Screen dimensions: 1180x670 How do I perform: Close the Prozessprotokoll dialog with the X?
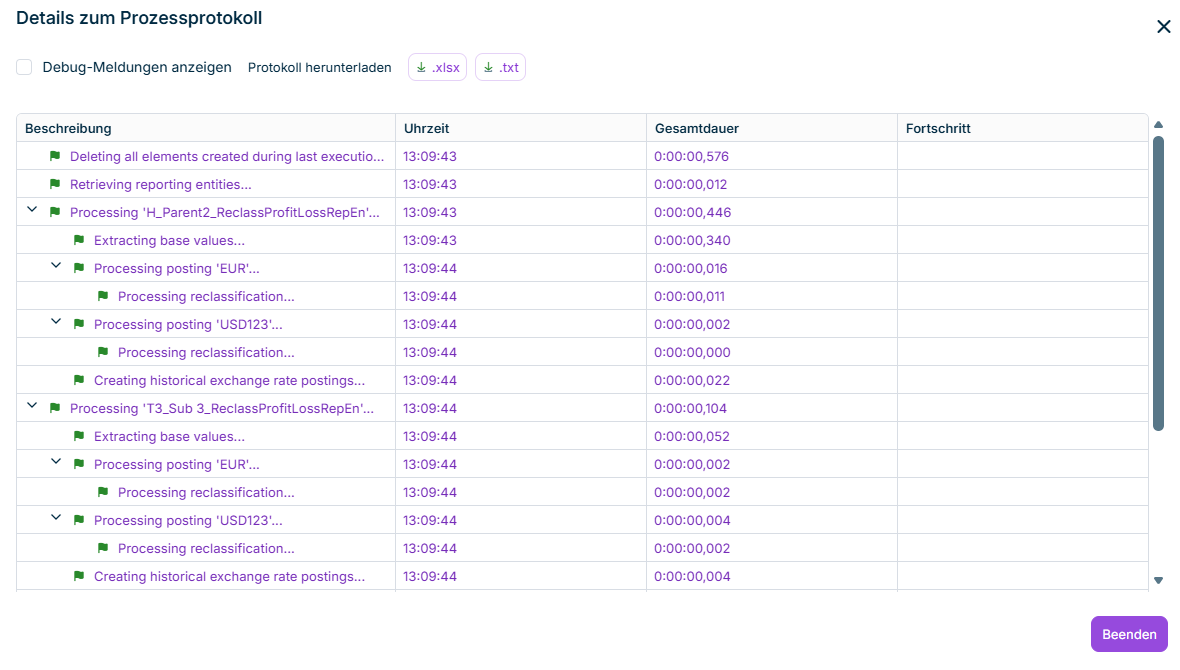[1163, 27]
